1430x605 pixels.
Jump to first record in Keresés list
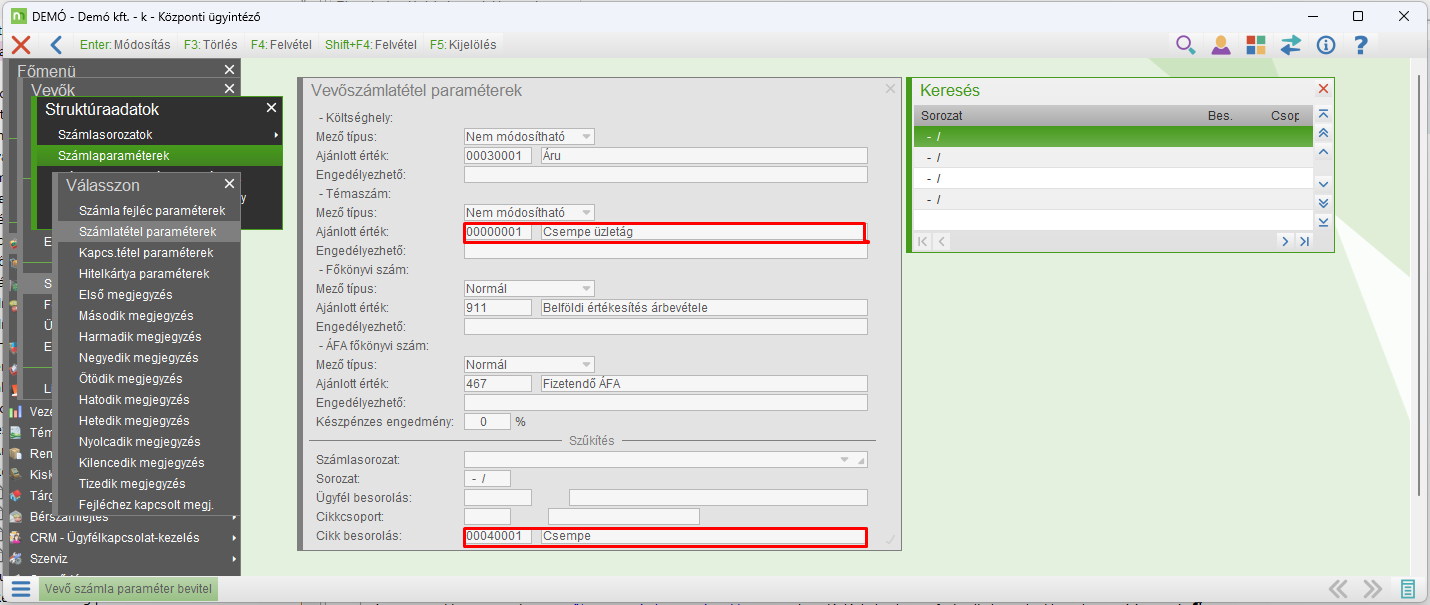tap(1323, 115)
